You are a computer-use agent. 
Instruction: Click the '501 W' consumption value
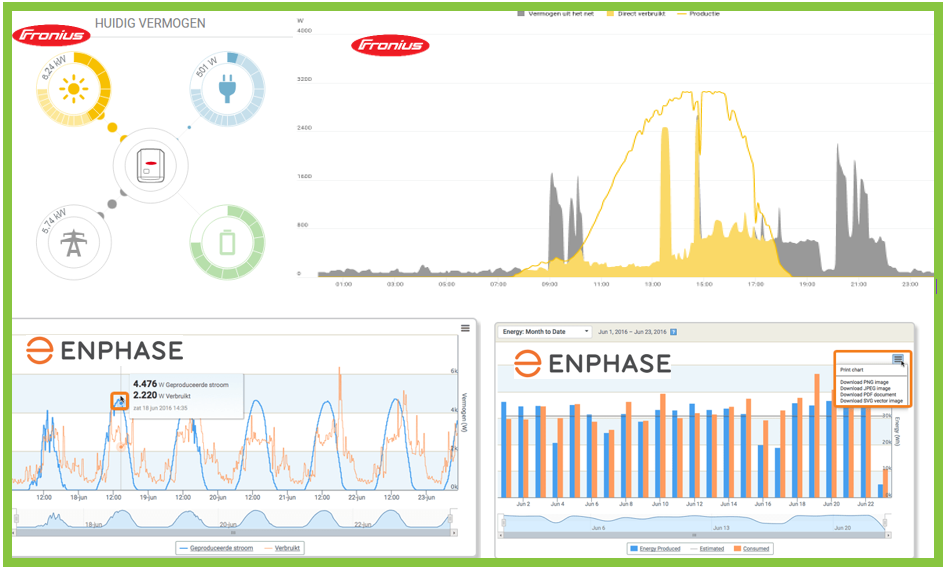(206, 67)
